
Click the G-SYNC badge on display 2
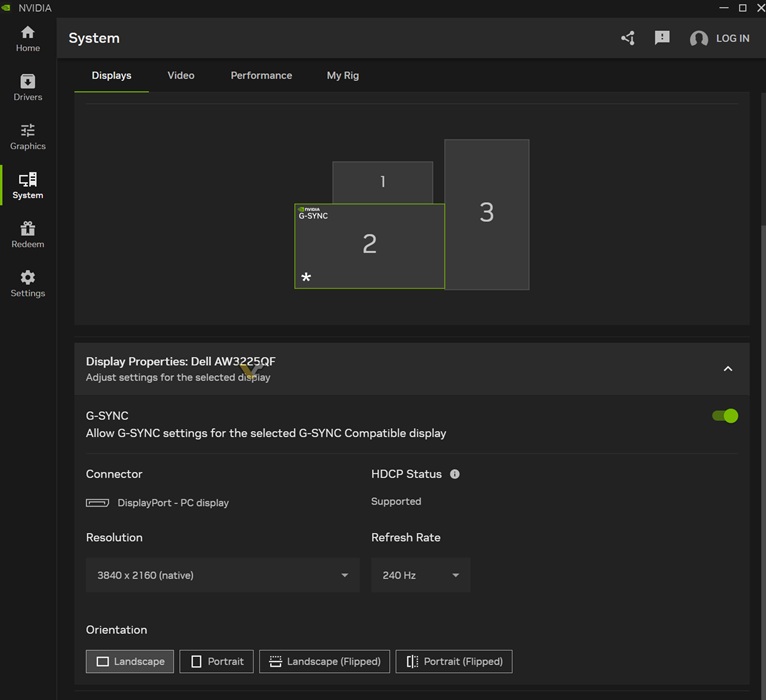click(313, 213)
